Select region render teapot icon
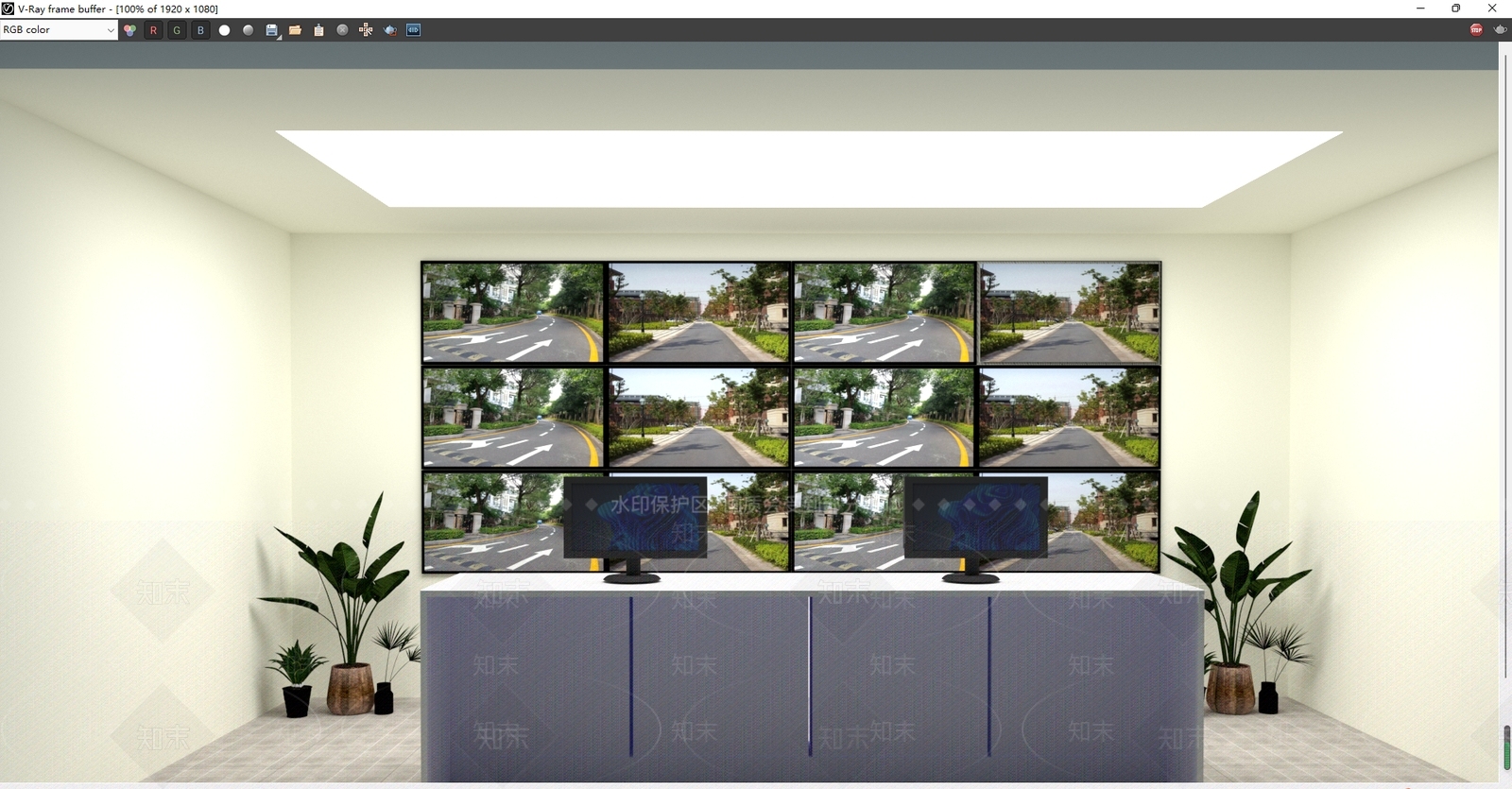Image resolution: width=1512 pixels, height=789 pixels. point(389,30)
